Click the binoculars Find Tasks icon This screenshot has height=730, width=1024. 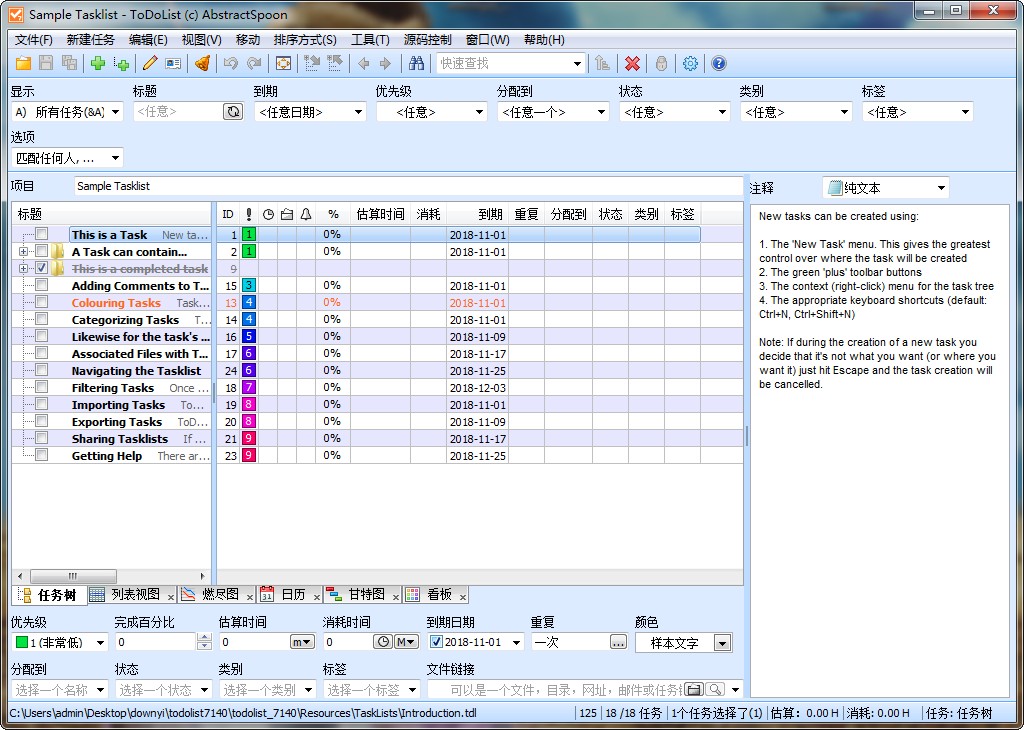pyautogui.click(x=416, y=63)
